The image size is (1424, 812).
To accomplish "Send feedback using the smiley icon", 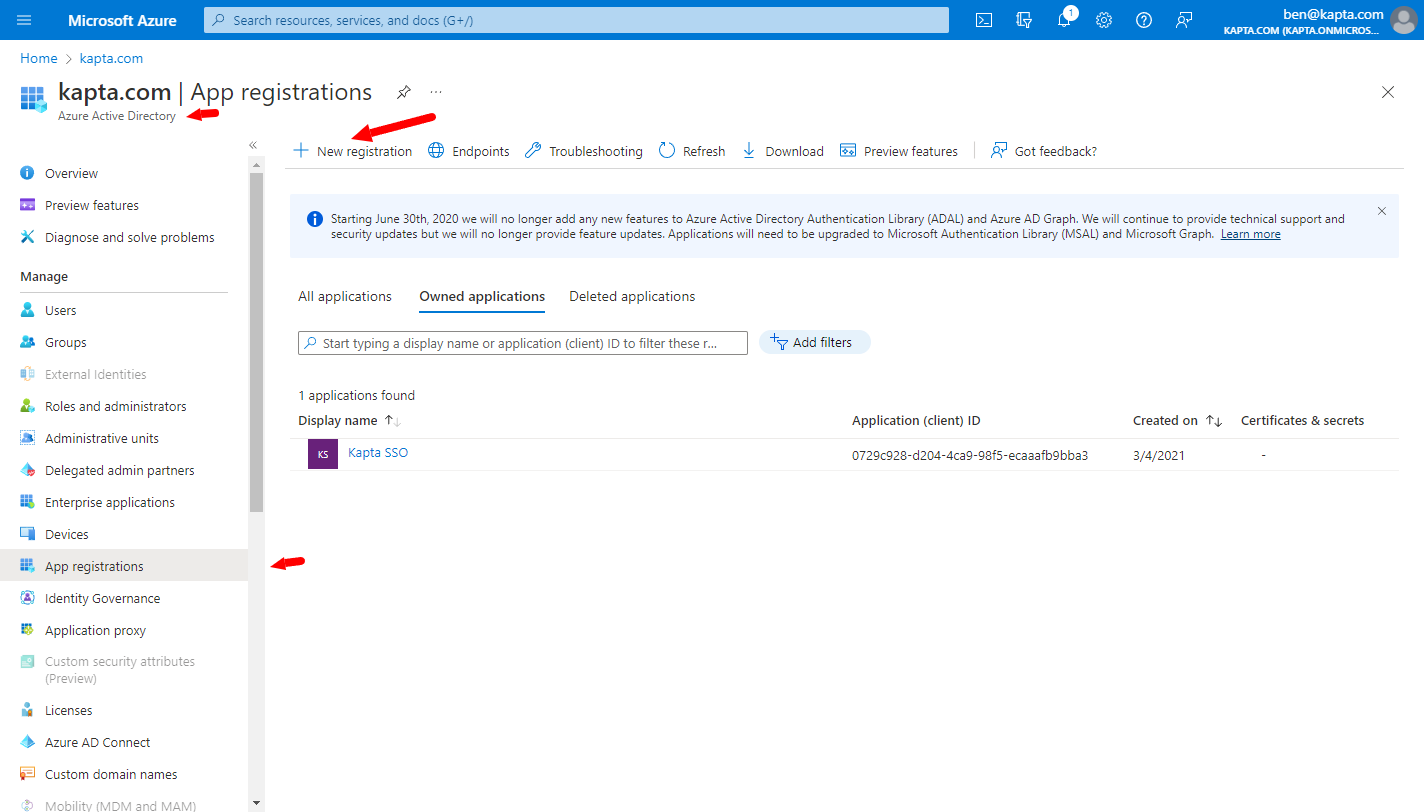I will (x=1183, y=19).
